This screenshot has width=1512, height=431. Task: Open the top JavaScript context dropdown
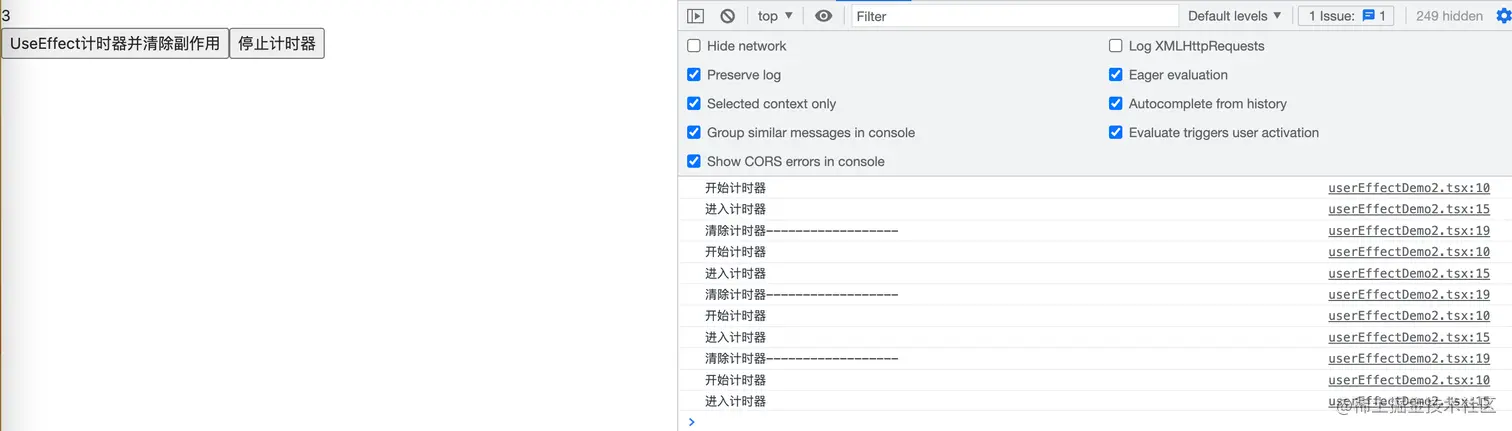click(x=775, y=16)
